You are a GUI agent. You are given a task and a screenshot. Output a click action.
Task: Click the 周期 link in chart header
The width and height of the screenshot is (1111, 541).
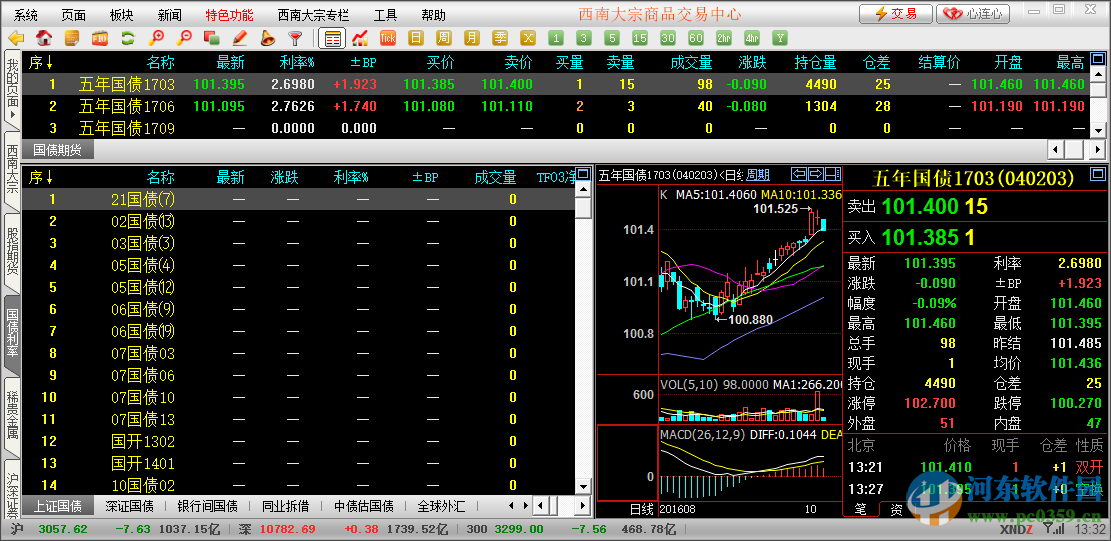tap(758, 174)
